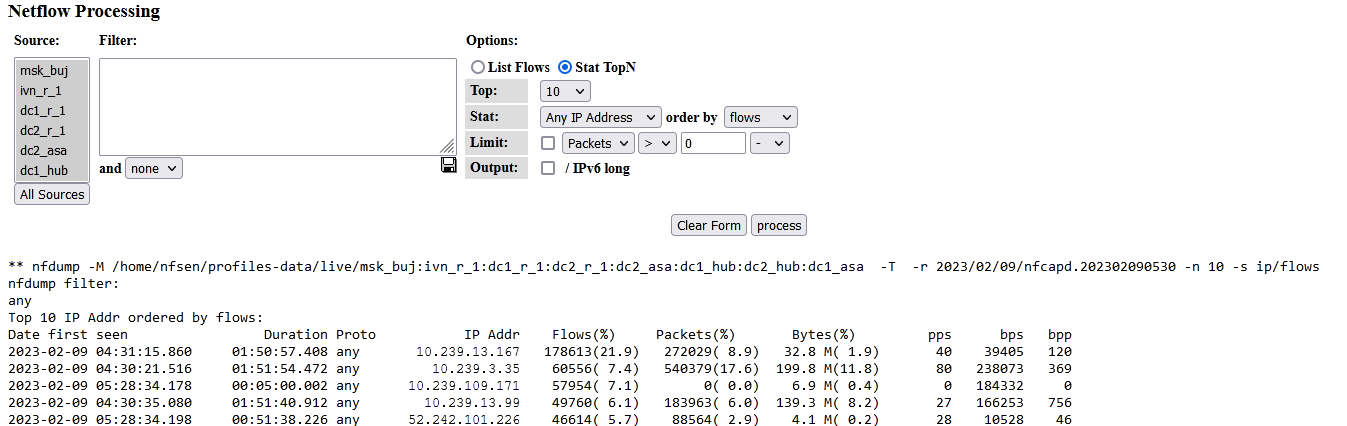Click the bps value 184332
Image resolution: width=1347 pixels, height=426 pixels.
1000,385
